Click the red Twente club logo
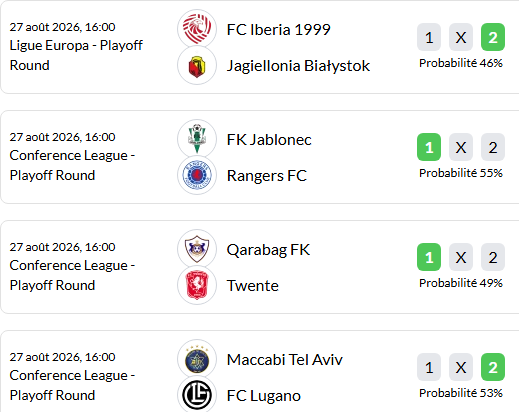This screenshot has width=519, height=412. tap(197, 286)
